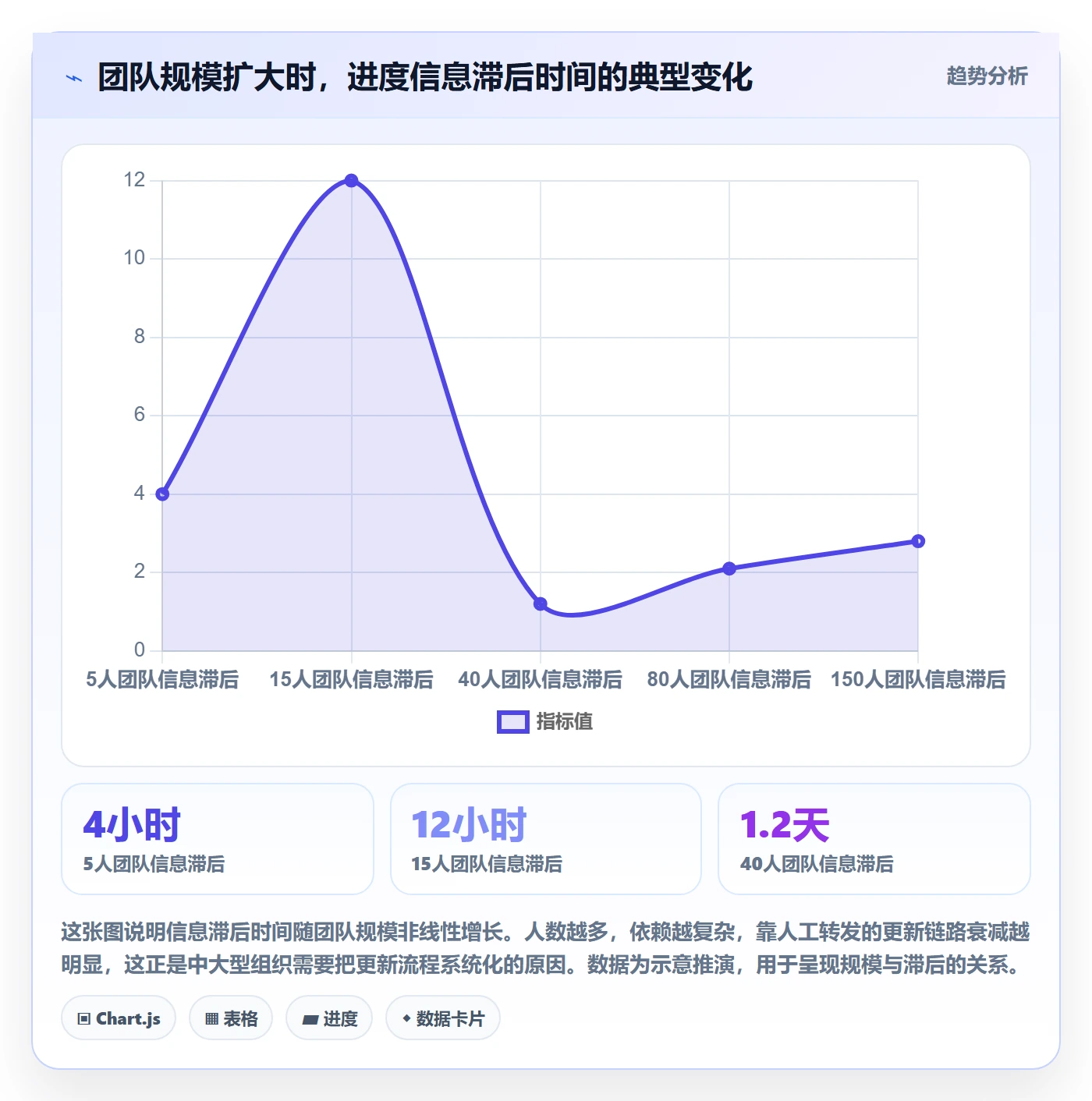Click the bar icon in the 进度 chip
This screenshot has height=1101, width=1092.
[x=310, y=1019]
